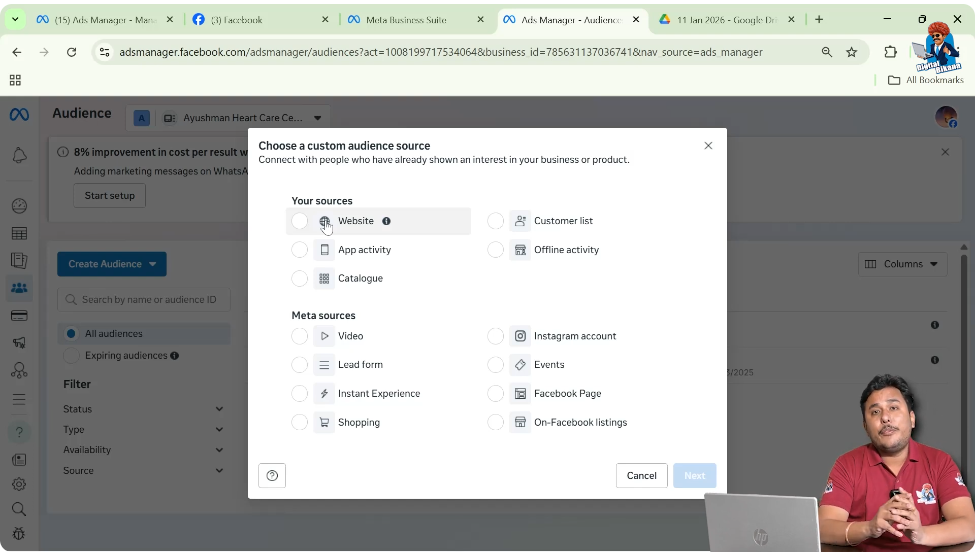Click the address bar URL
975x553 pixels.
pyautogui.click(x=441, y=52)
